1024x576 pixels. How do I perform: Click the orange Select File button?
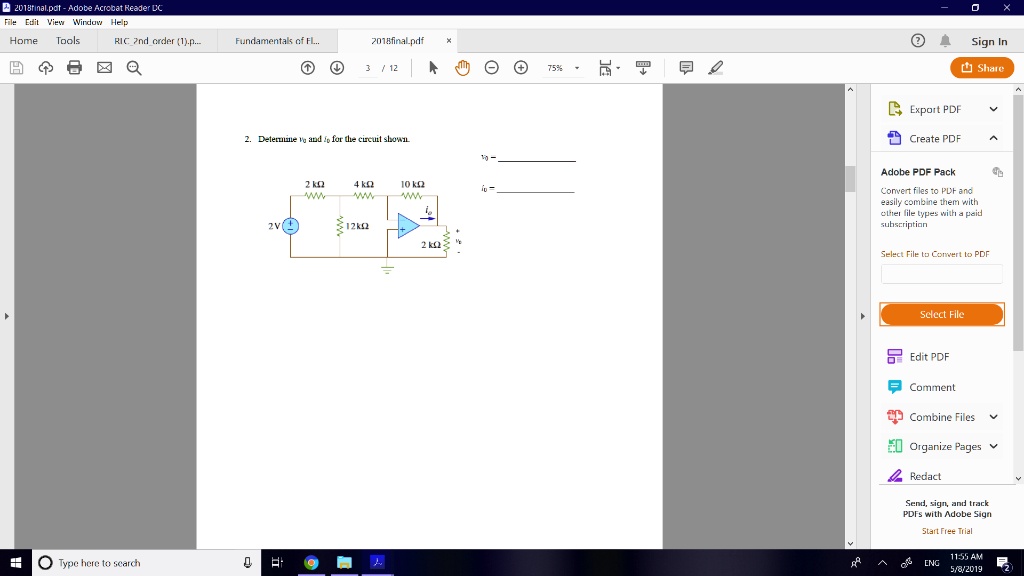coord(941,314)
